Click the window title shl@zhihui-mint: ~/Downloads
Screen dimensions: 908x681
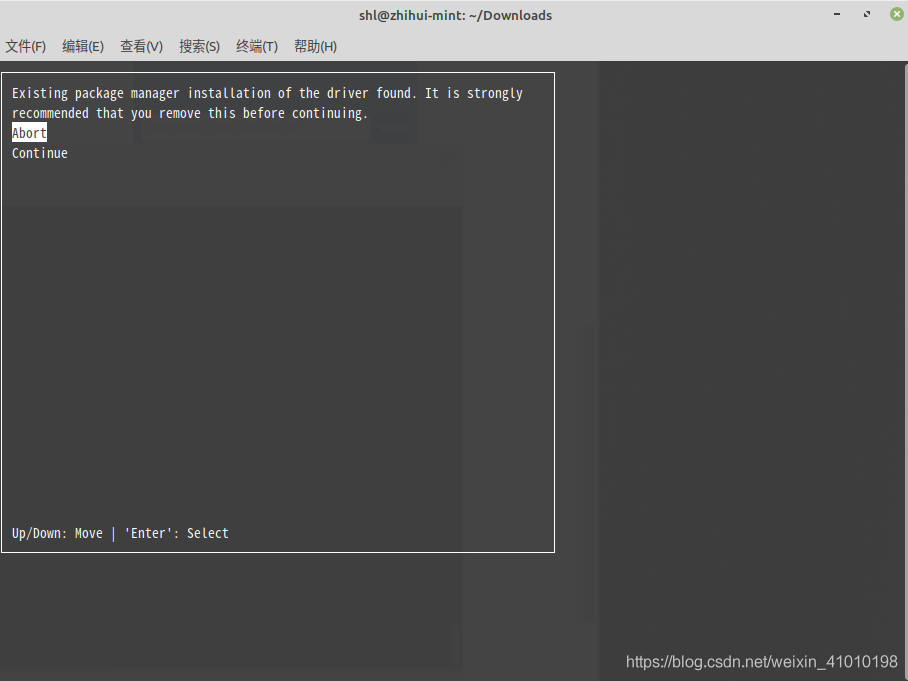[455, 15]
